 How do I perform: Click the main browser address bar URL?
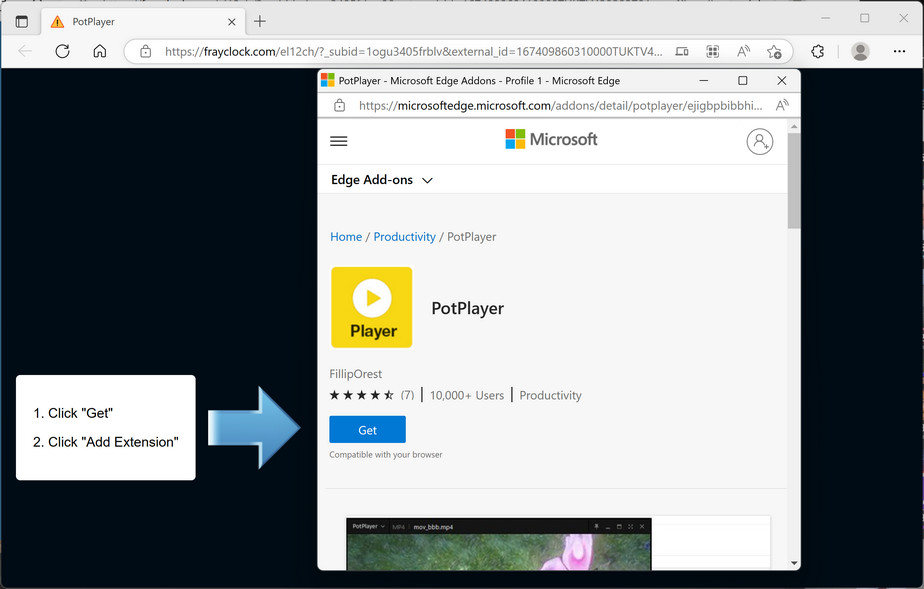(413, 51)
